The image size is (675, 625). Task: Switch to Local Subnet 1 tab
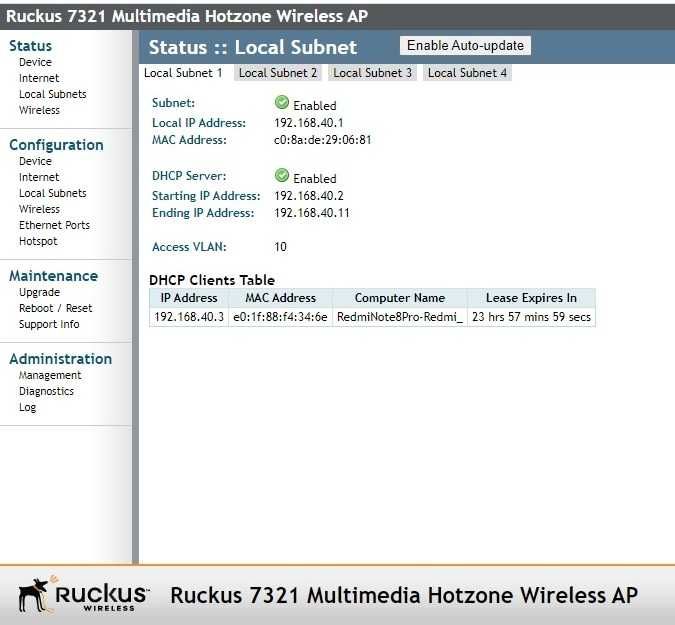point(183,73)
